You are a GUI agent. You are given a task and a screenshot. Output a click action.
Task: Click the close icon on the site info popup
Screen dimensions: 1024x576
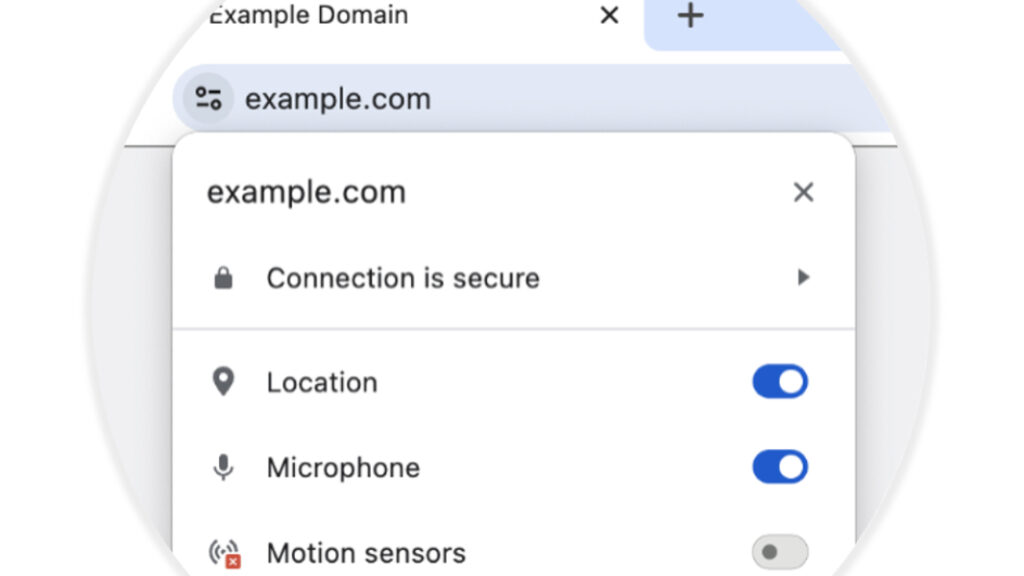(x=803, y=192)
